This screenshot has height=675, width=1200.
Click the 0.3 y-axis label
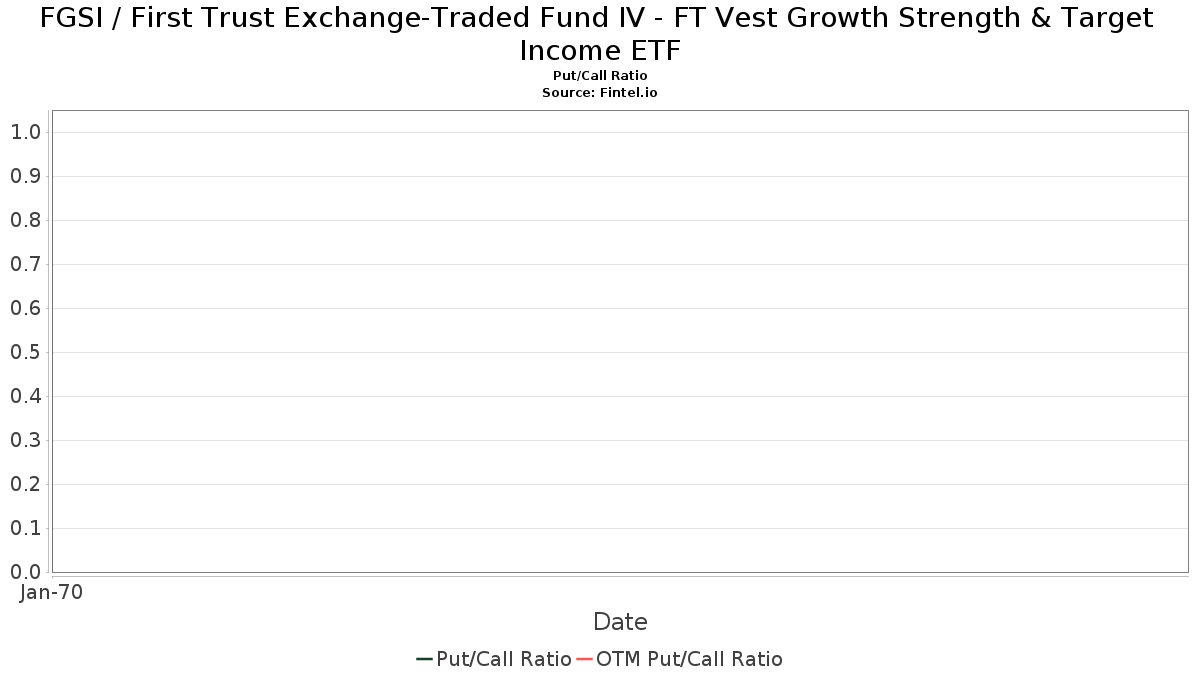[x=25, y=440]
